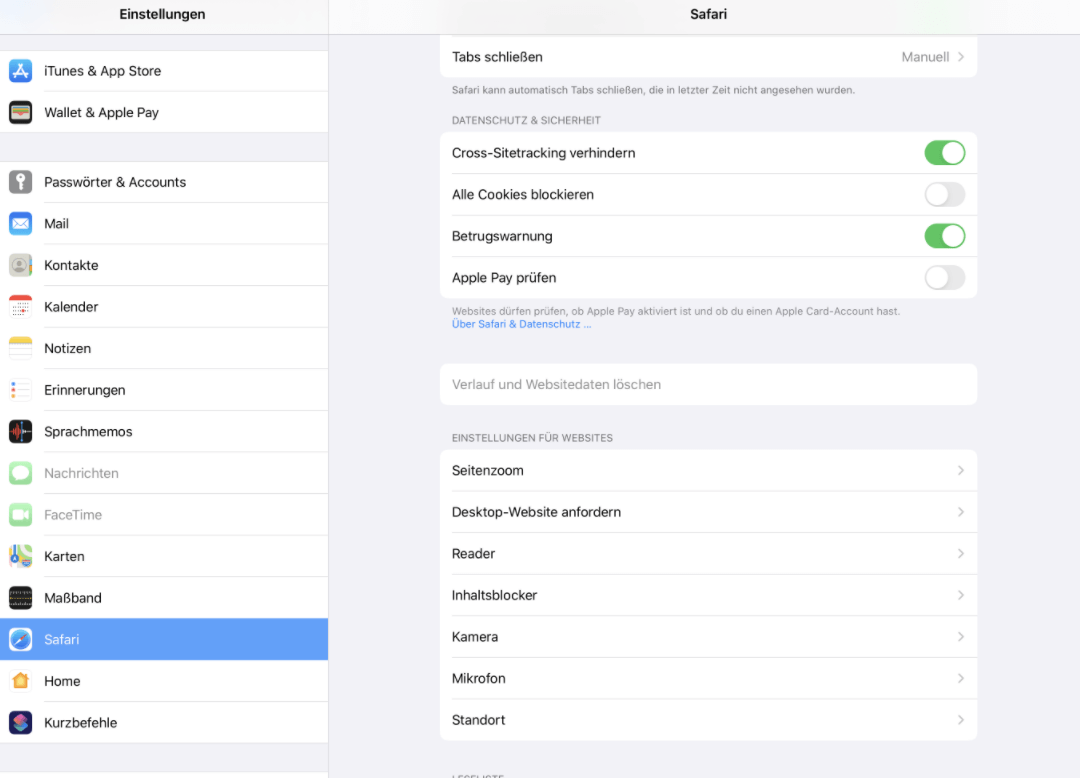The width and height of the screenshot is (1080, 778).
Task: Tap Verlauf und Websitedaten löschen
Action: [556, 385]
